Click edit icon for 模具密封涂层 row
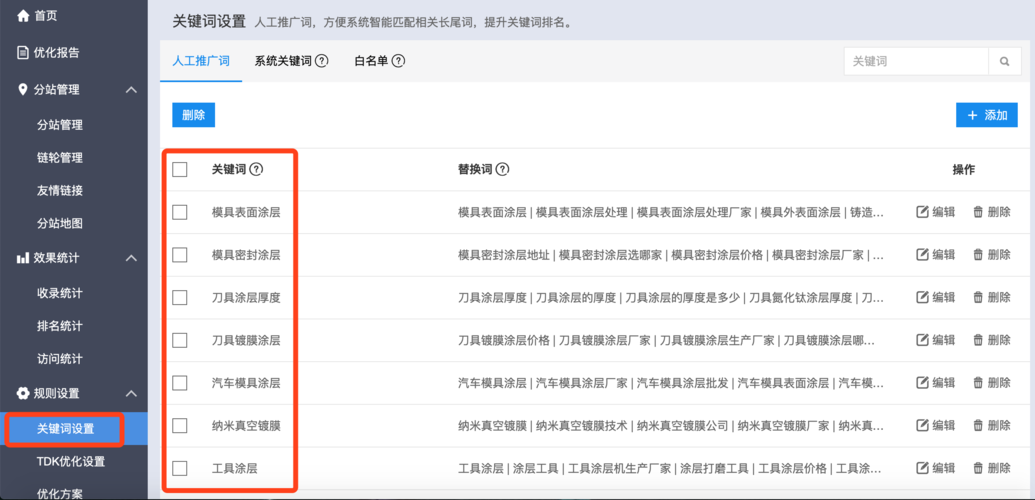The width and height of the screenshot is (1035, 500). tap(923, 254)
